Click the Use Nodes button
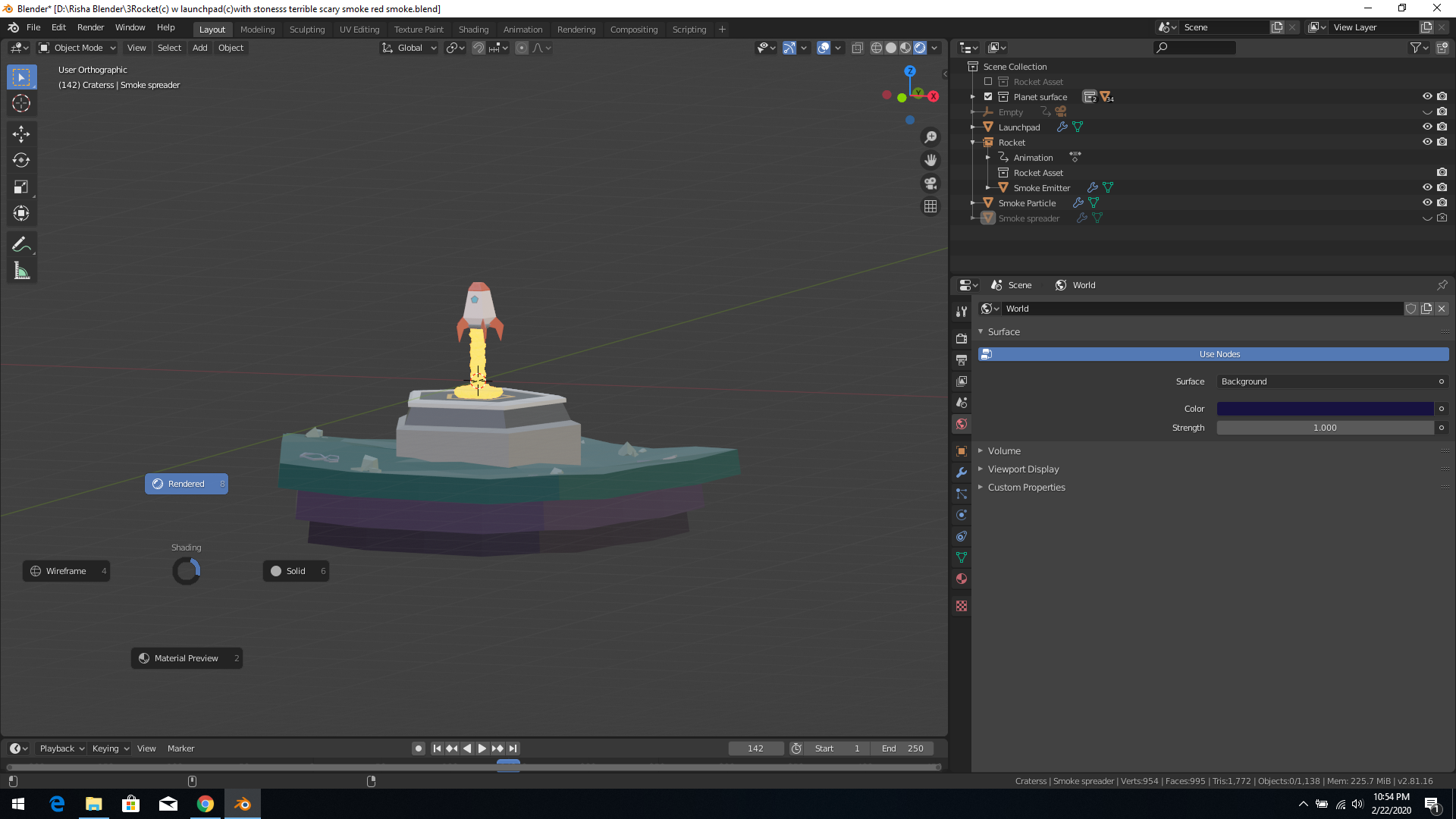1456x819 pixels. tap(1219, 354)
